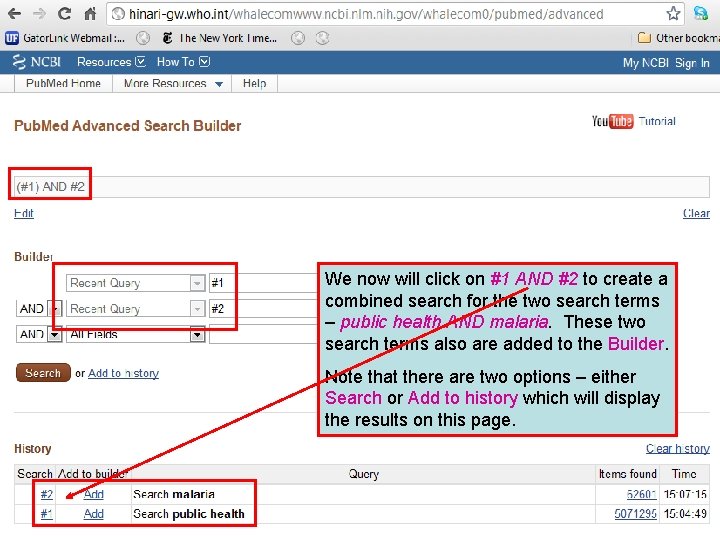This screenshot has height=540, width=720.
Task: Click the Edit link under the search box
Action: [24, 214]
